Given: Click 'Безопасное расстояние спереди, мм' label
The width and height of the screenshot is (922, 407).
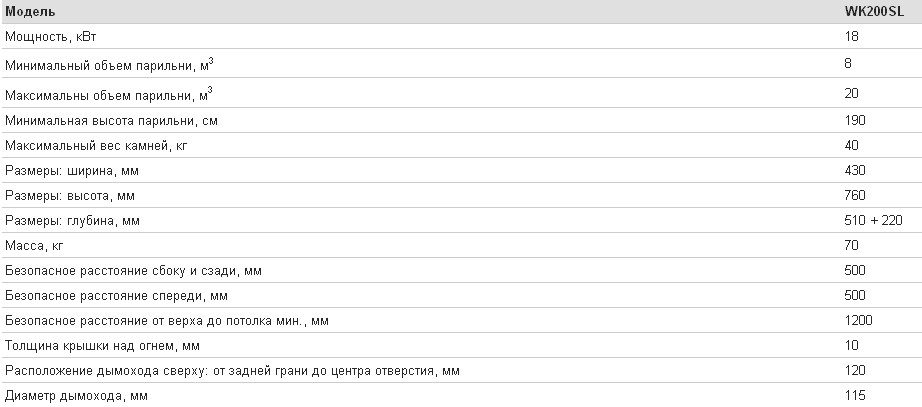Looking at the screenshot, I should [116, 295].
